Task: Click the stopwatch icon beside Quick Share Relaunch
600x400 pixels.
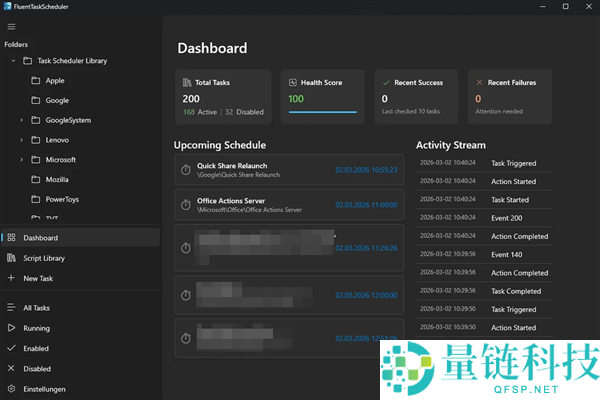Action: [x=186, y=170]
